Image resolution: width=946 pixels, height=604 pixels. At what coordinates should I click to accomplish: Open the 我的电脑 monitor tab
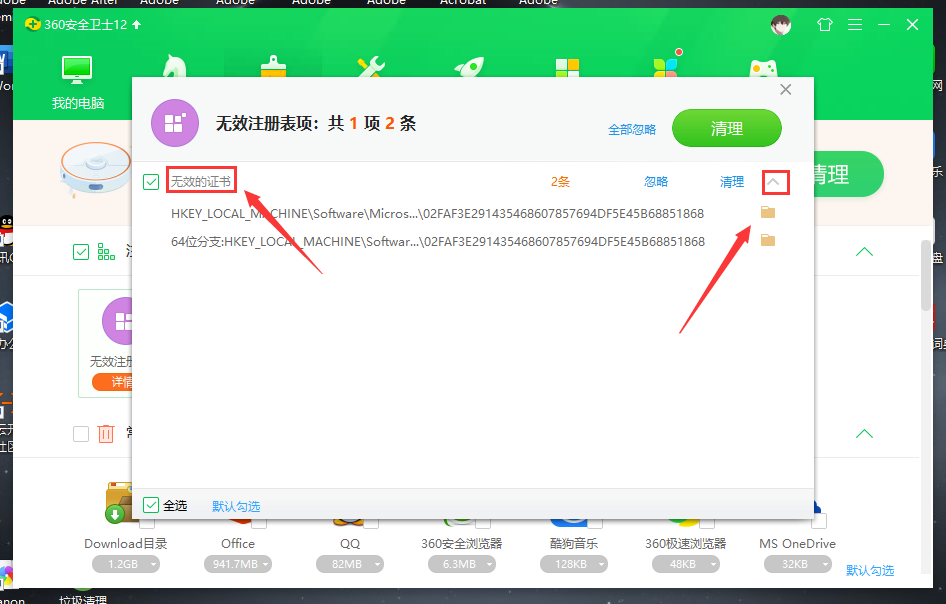pyautogui.click(x=77, y=83)
